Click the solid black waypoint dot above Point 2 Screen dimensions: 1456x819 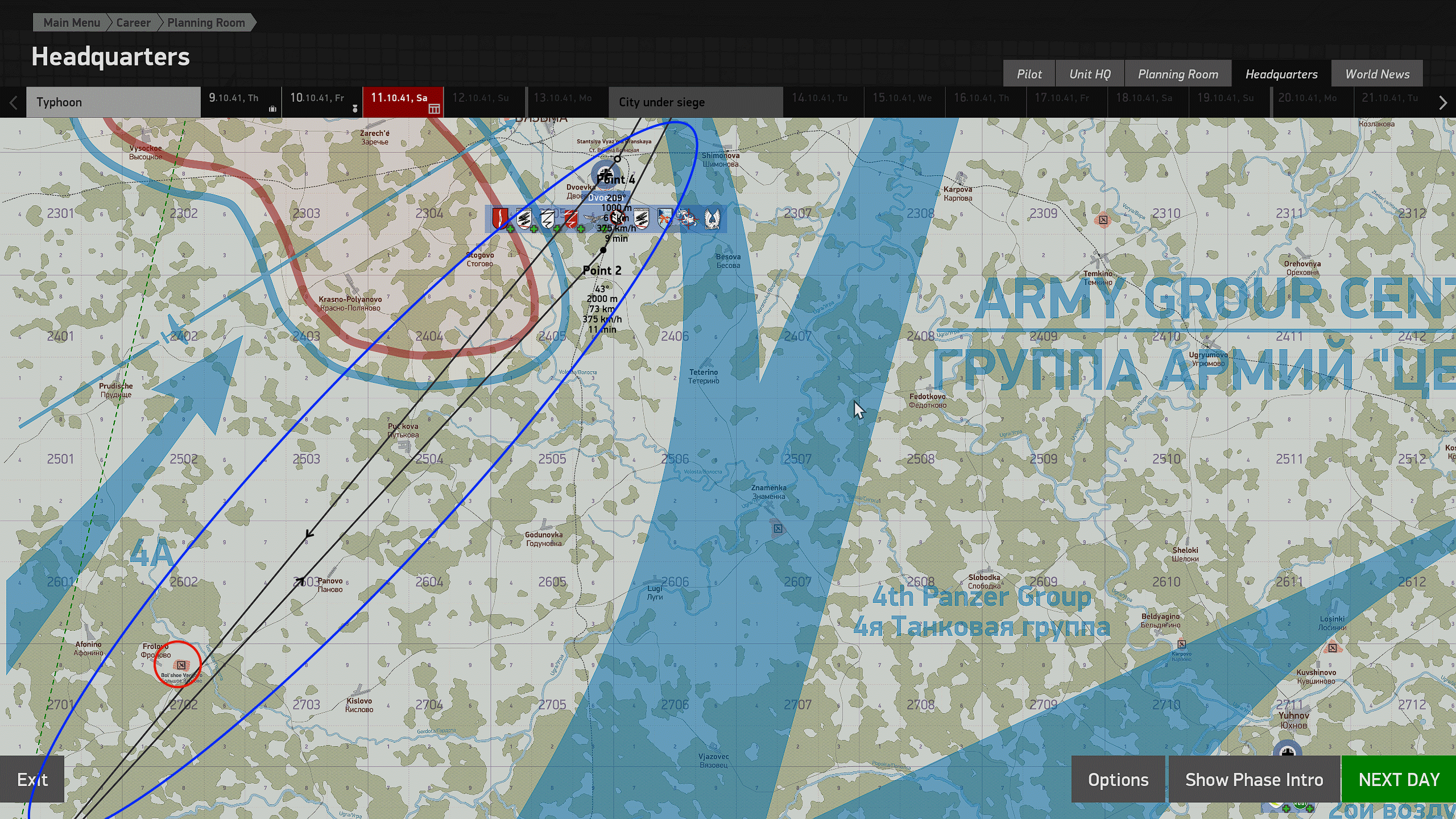pos(603,250)
